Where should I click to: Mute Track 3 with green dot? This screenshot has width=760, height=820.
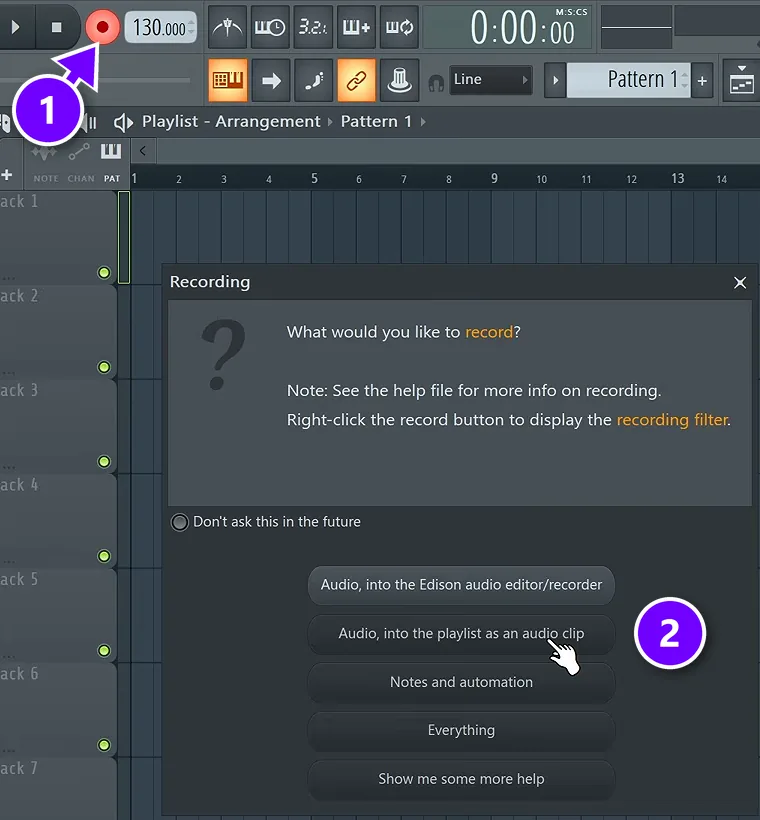coord(104,461)
